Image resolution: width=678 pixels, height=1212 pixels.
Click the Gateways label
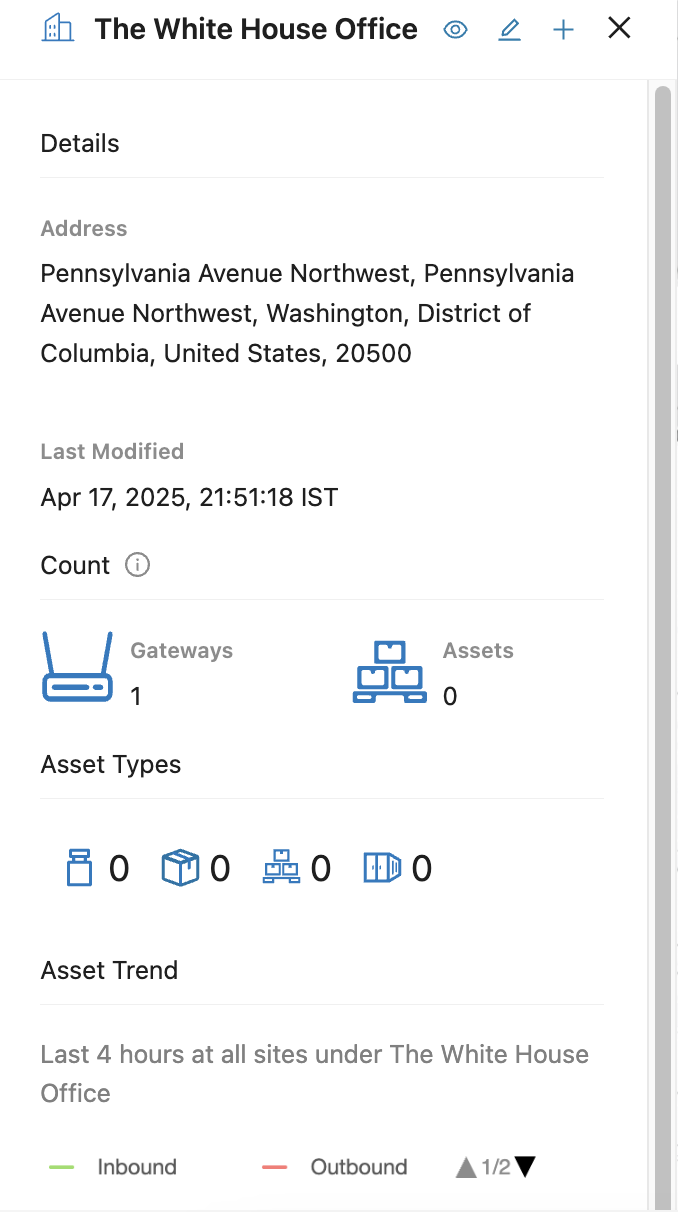pyautogui.click(x=182, y=650)
